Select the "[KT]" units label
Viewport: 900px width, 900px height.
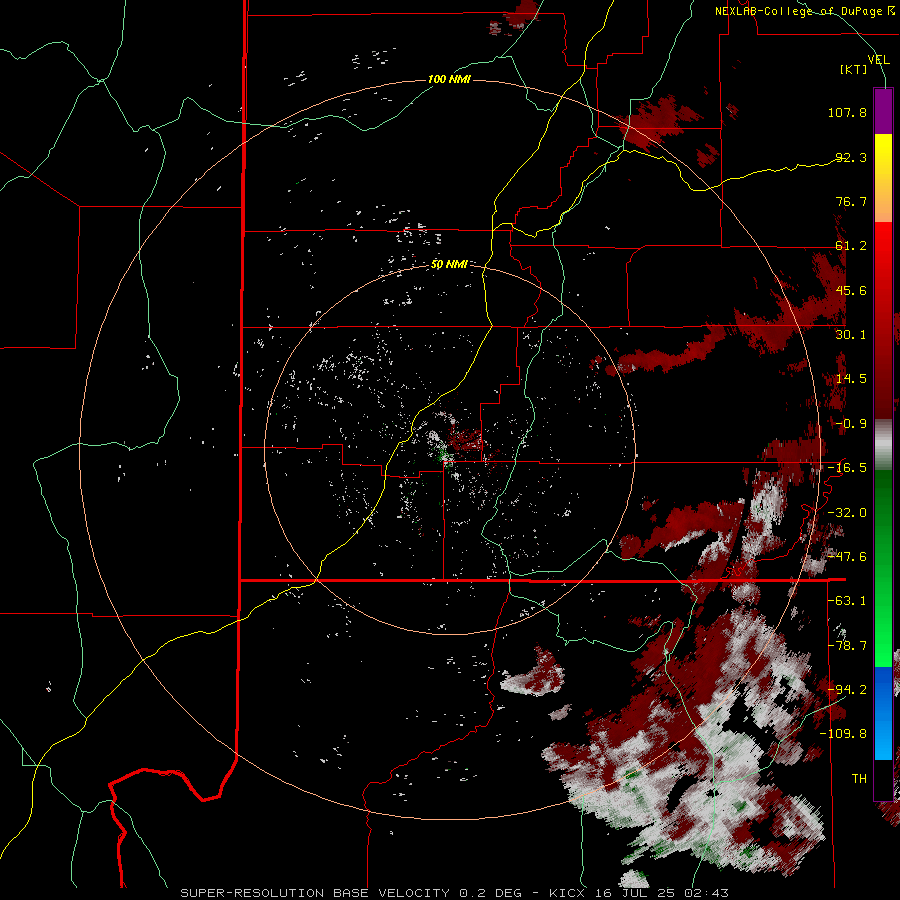854,69
